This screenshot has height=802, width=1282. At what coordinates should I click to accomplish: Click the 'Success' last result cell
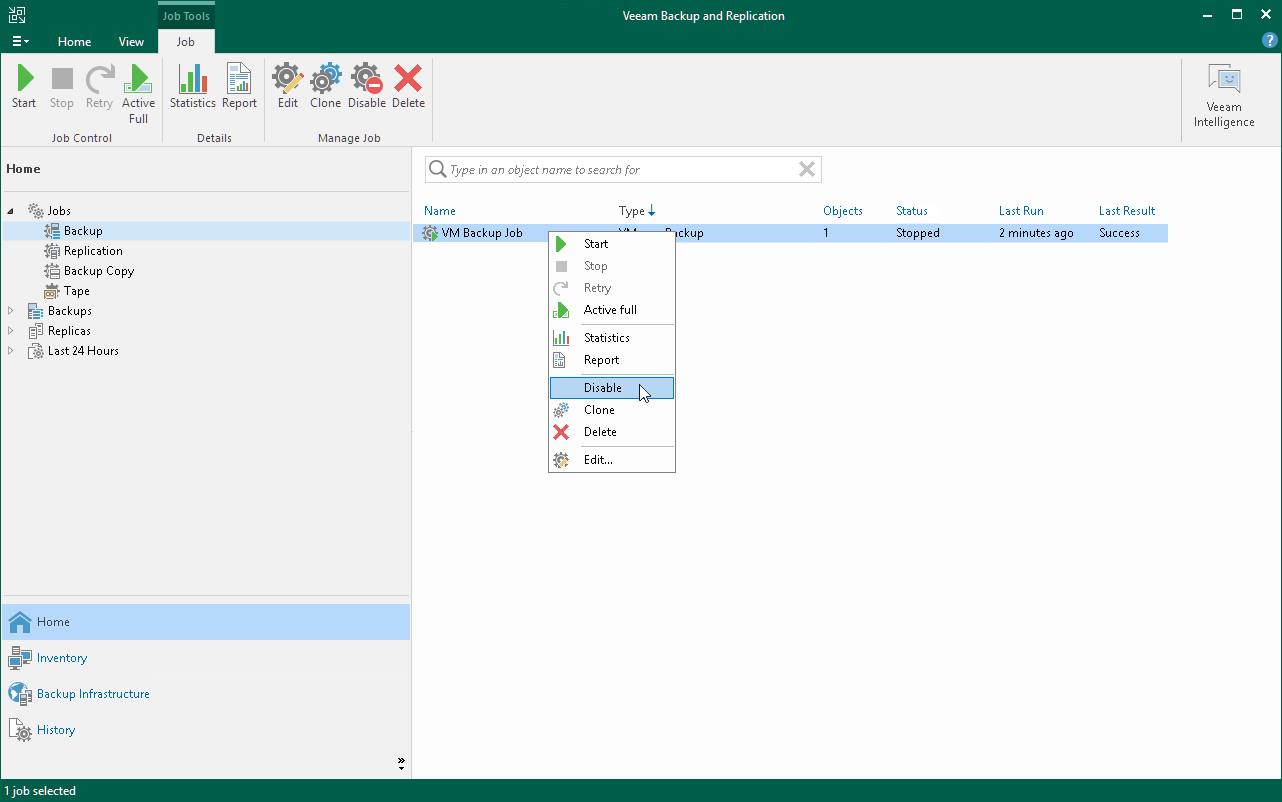click(x=1119, y=233)
